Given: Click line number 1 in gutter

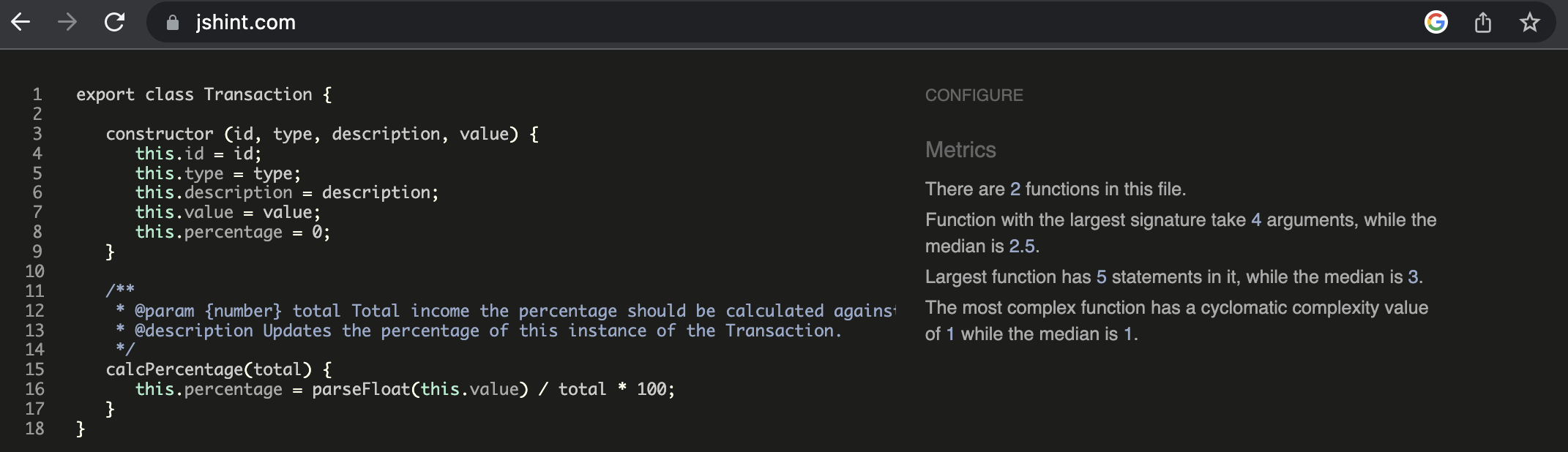Looking at the screenshot, I should pyautogui.click(x=37, y=94).
